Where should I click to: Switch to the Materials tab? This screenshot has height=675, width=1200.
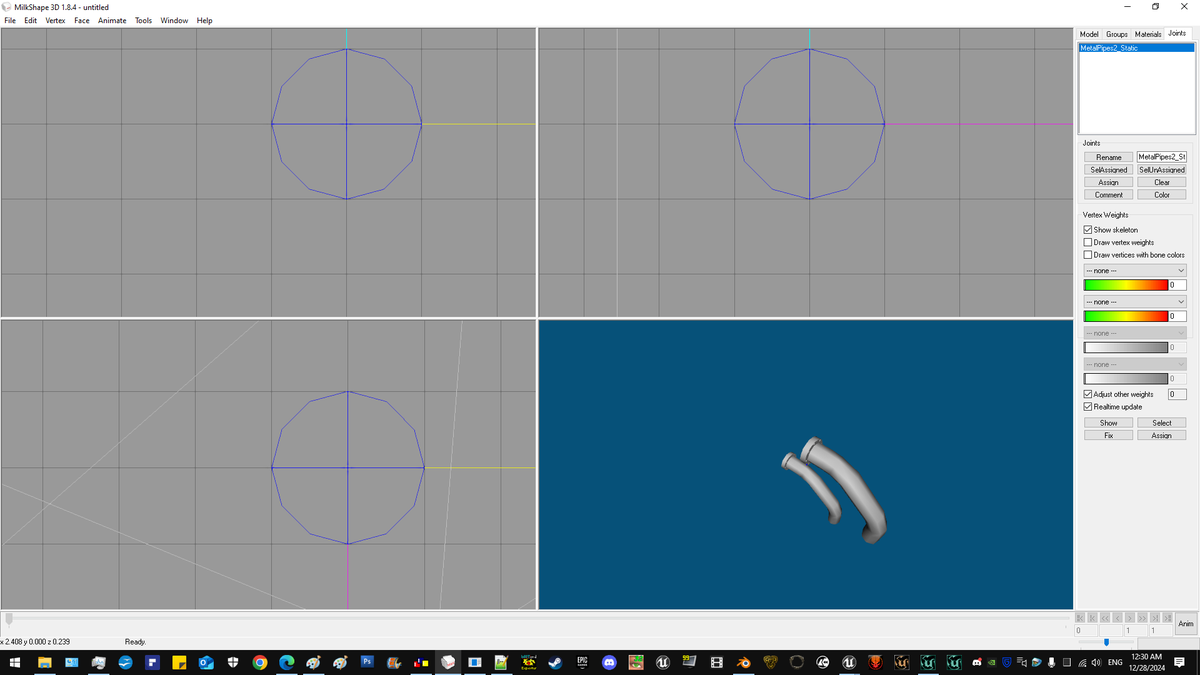point(1148,34)
